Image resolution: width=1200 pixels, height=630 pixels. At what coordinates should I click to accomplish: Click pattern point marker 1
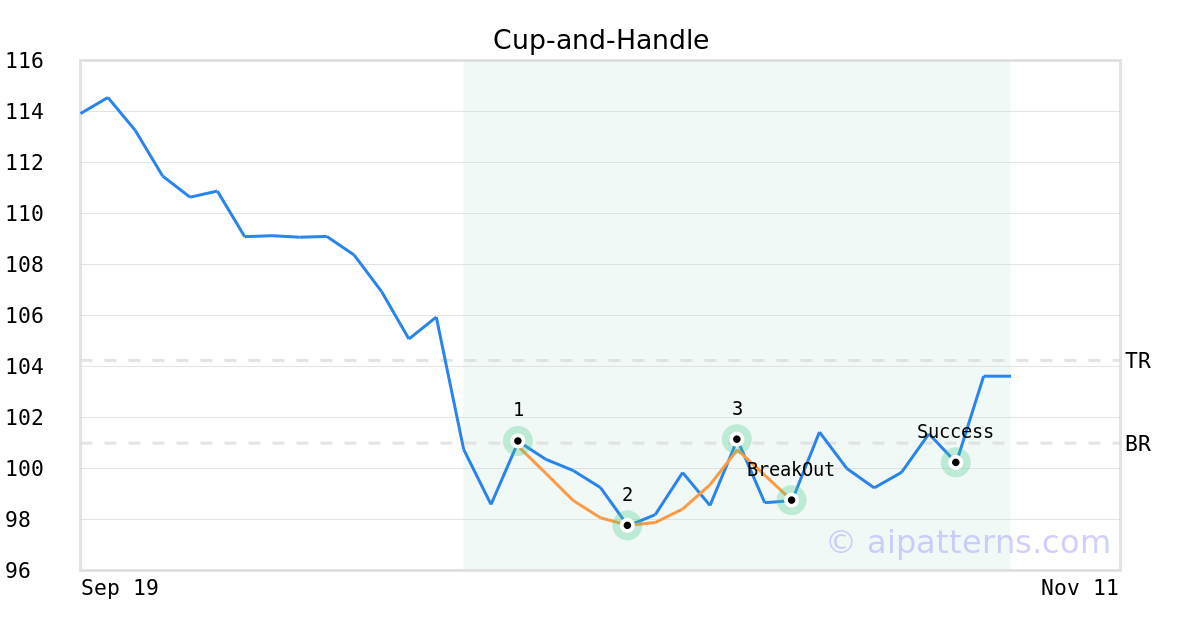518,440
